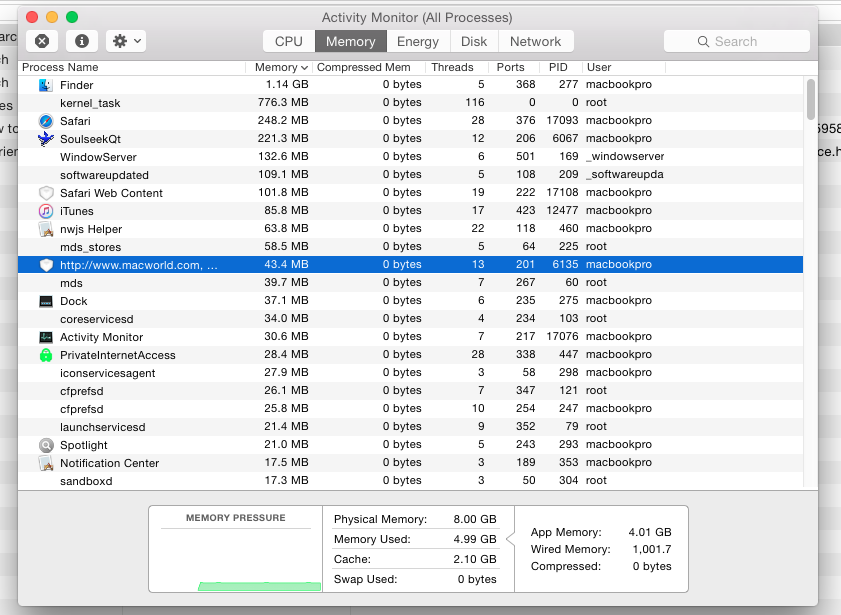Click the Spotlight magnifier icon
The image size is (841, 615).
(x=46, y=445)
